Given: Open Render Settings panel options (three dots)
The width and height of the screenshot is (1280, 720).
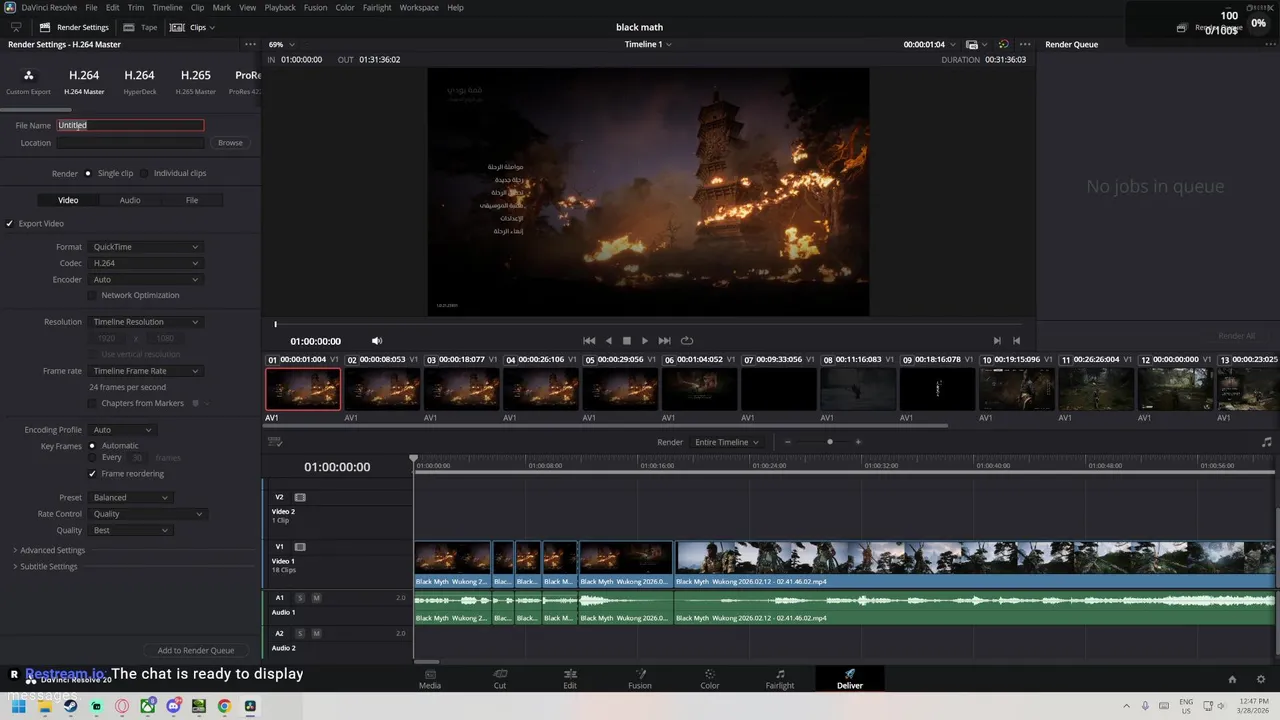Looking at the screenshot, I should point(250,44).
